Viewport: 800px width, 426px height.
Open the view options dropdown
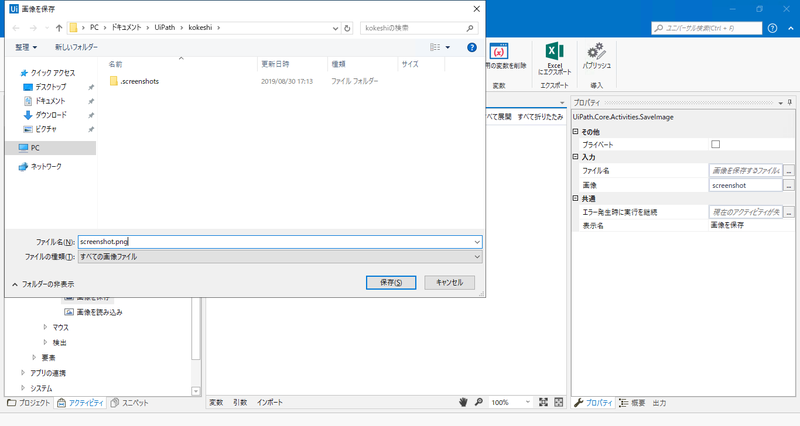[x=447, y=47]
